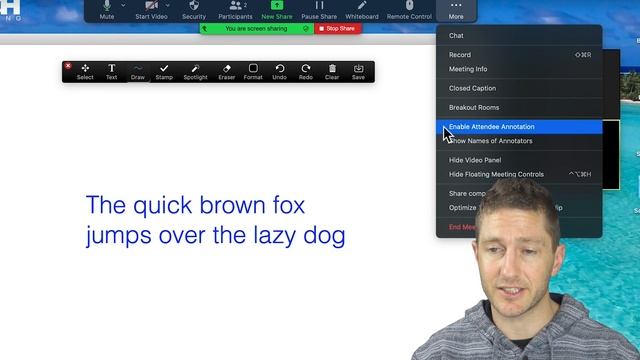Close the annotation toolbar with red X
The width and height of the screenshot is (640, 360).
pos(68,66)
